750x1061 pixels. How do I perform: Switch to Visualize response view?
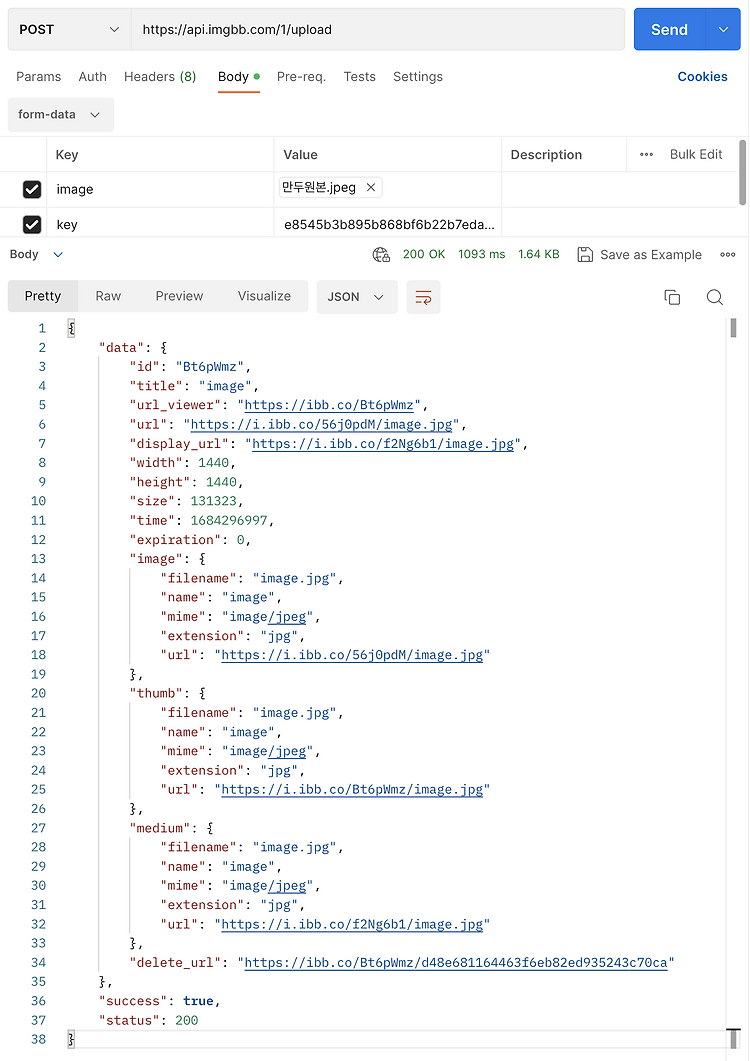pyautogui.click(x=264, y=296)
